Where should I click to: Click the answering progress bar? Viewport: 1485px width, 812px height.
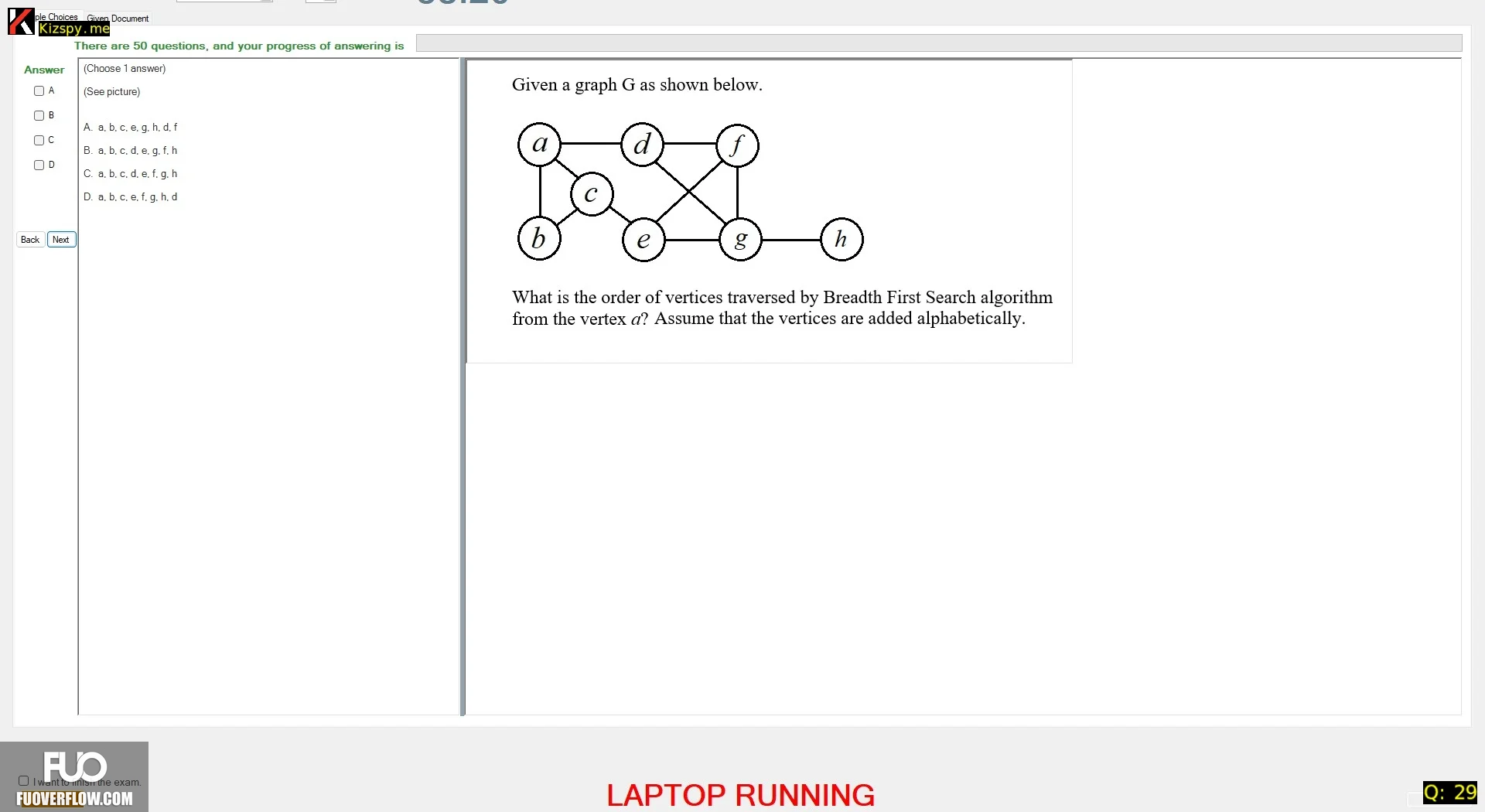click(939, 43)
